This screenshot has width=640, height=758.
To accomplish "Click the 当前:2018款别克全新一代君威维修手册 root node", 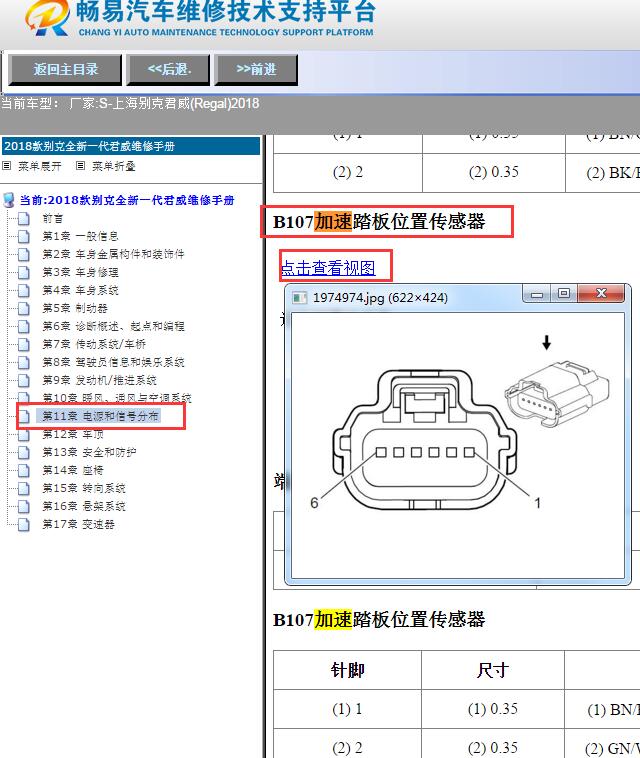I will 127,200.
